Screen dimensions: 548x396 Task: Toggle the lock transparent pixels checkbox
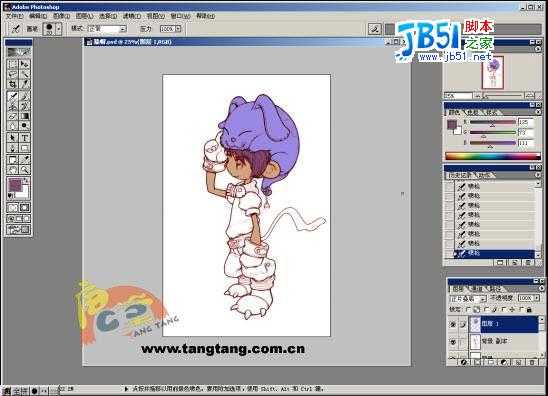pos(469,309)
